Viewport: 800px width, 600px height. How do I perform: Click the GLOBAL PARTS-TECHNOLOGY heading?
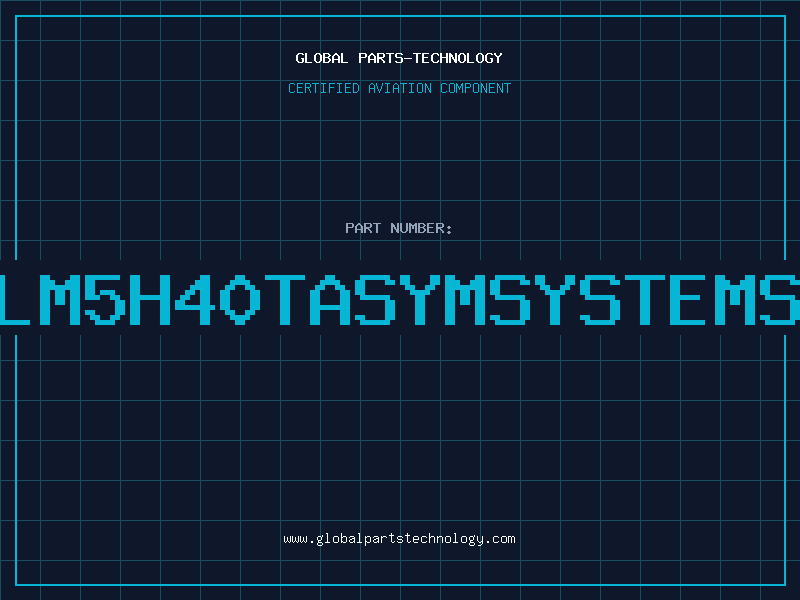pos(399,58)
